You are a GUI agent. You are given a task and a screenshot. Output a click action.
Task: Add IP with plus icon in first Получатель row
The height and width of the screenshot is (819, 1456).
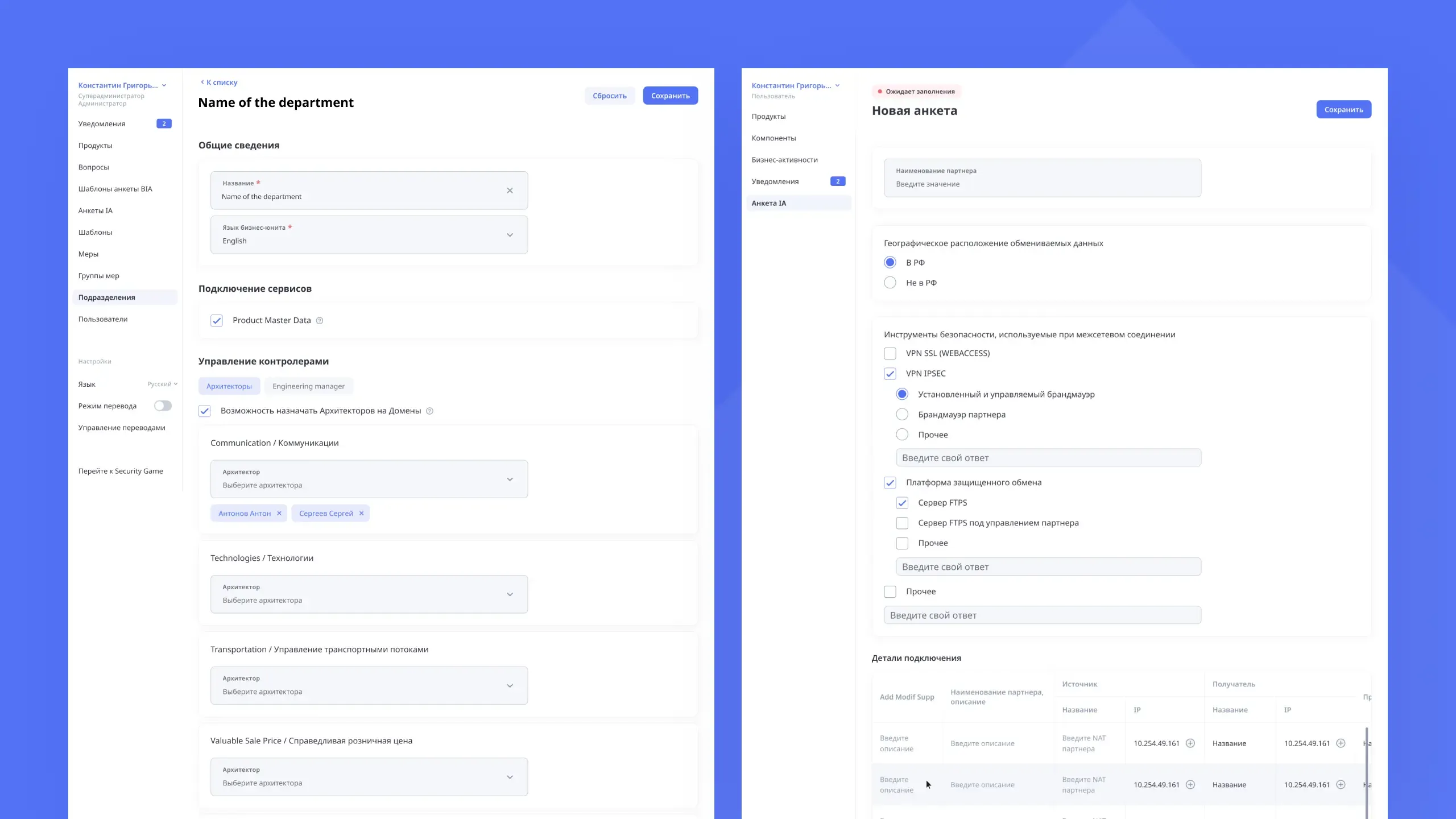(x=1341, y=743)
